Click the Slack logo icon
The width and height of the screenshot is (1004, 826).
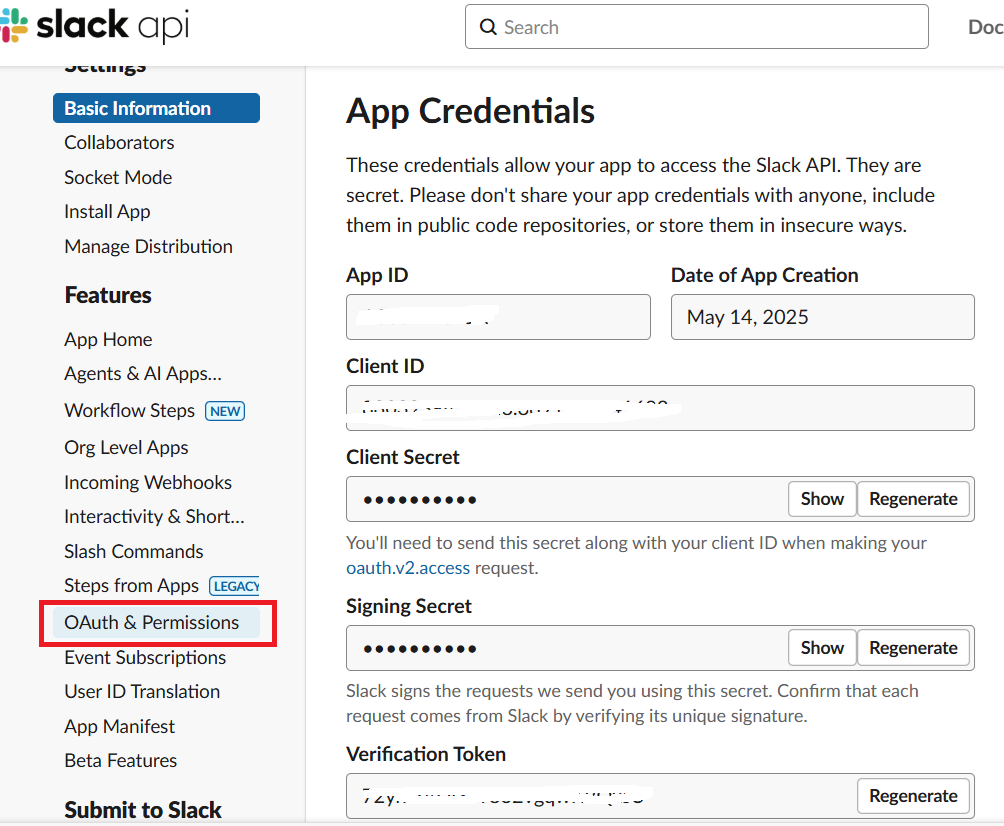(x=13, y=26)
